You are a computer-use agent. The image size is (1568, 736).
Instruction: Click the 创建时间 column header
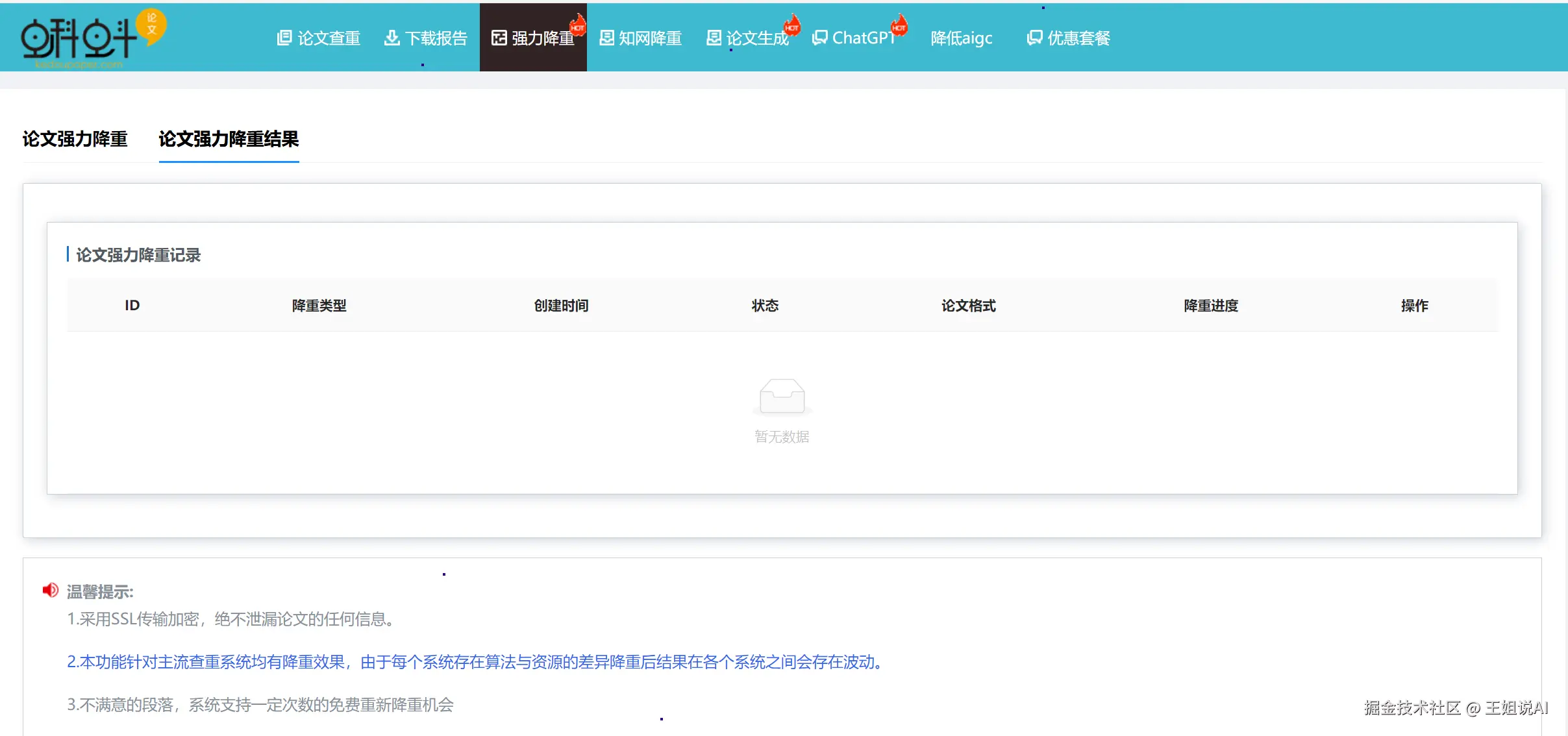561,306
